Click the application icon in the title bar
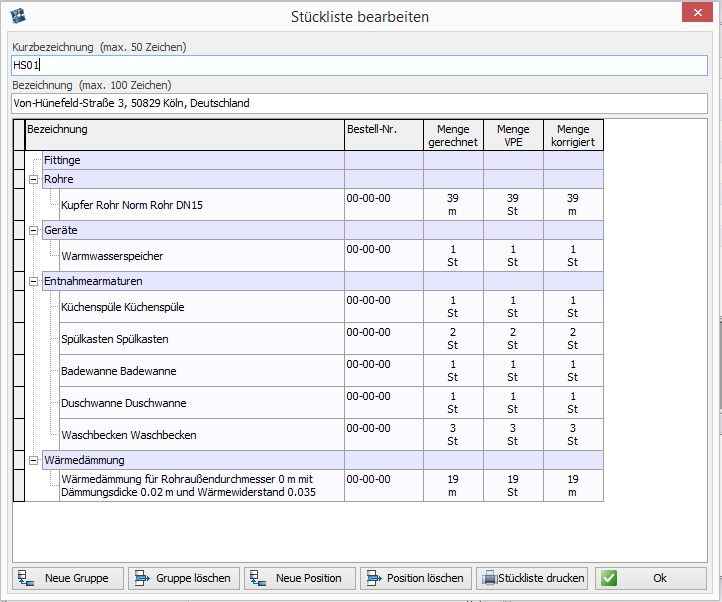This screenshot has width=722, height=602. coord(18,16)
